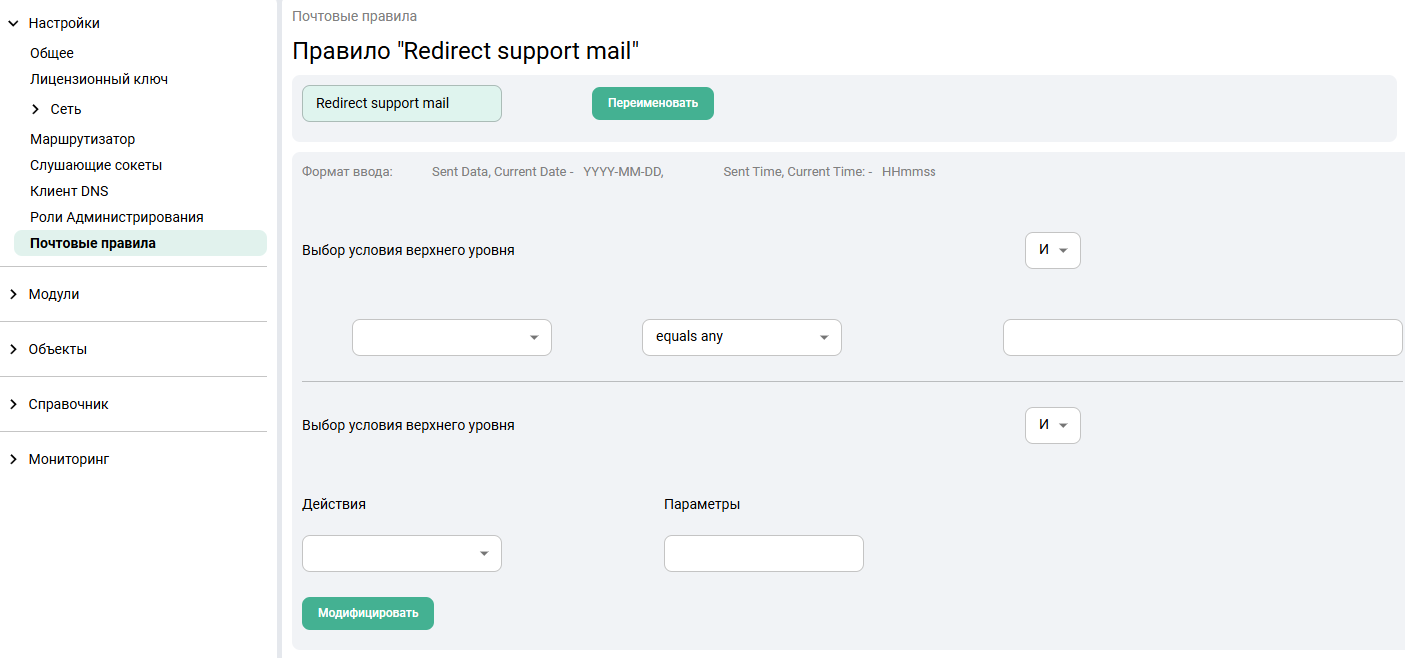Go to Лицензионный ключ page
1405x658 pixels.
pos(99,79)
